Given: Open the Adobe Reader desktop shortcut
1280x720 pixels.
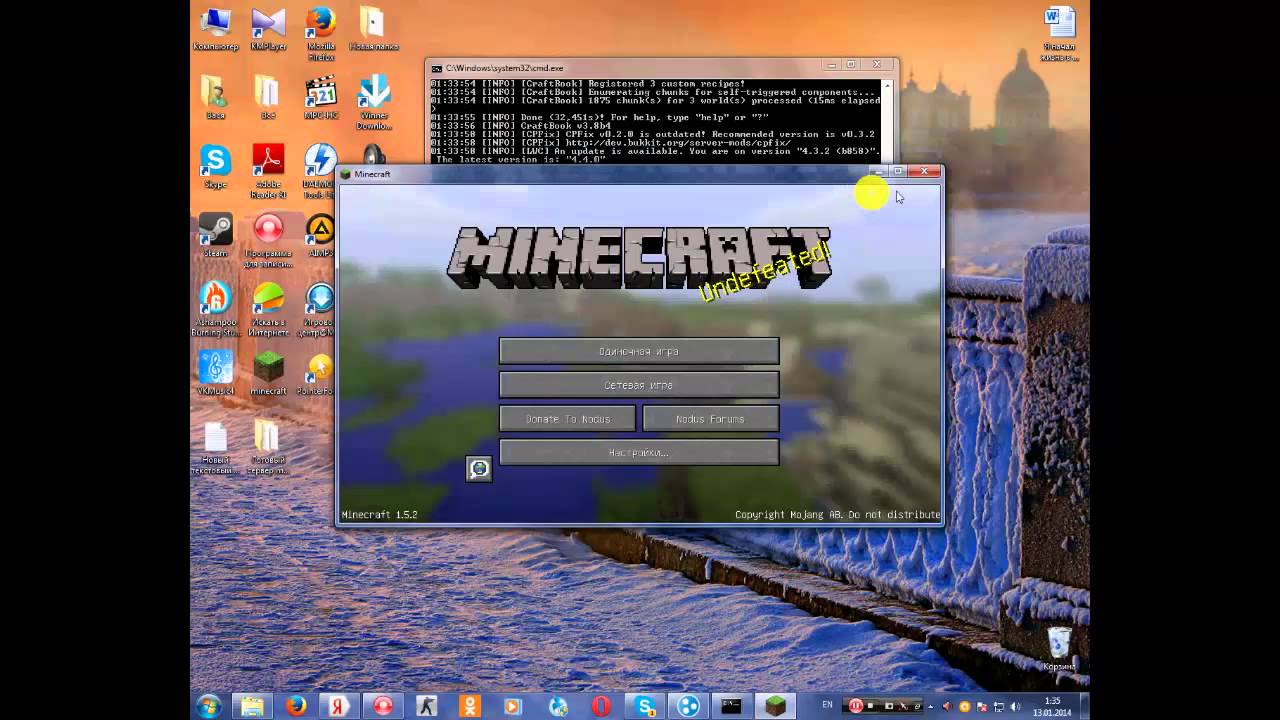Looking at the screenshot, I should tap(268, 171).
